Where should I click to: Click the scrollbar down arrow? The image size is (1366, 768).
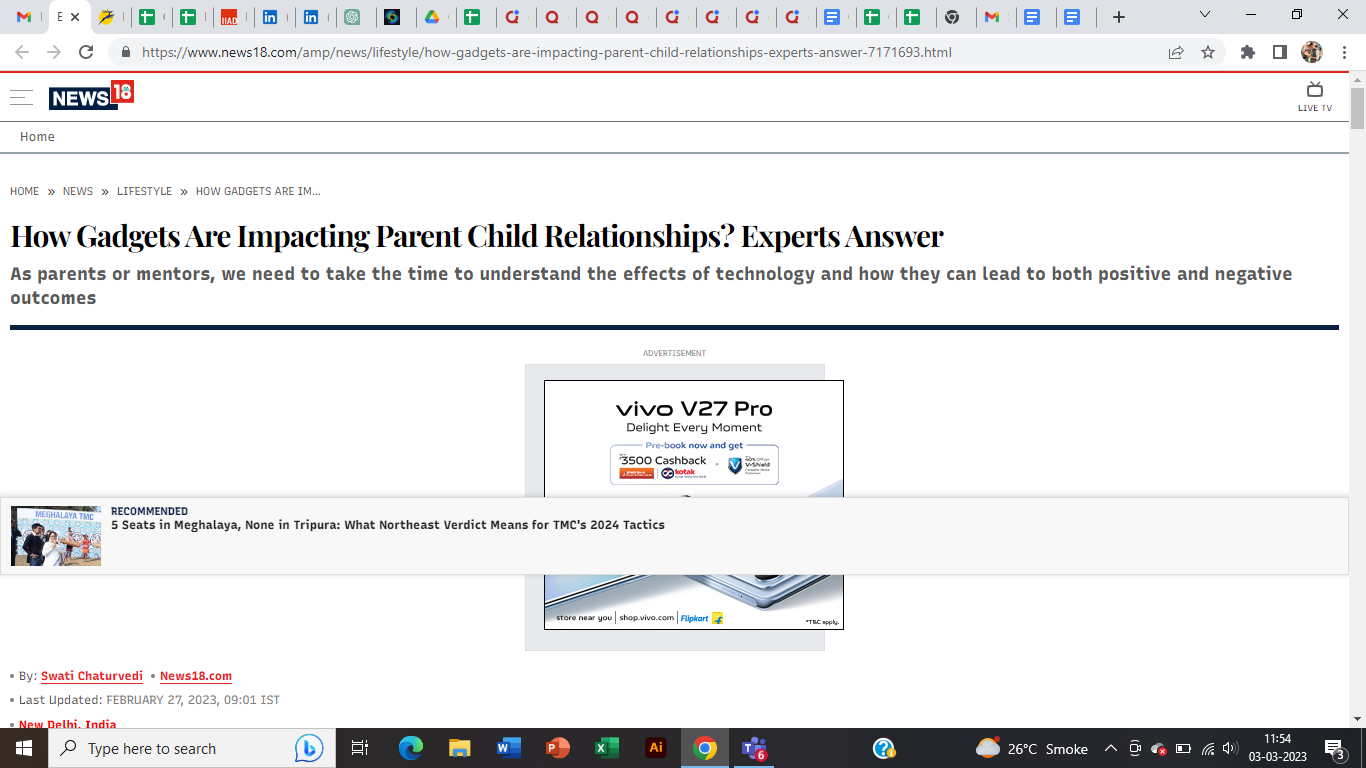1357,719
